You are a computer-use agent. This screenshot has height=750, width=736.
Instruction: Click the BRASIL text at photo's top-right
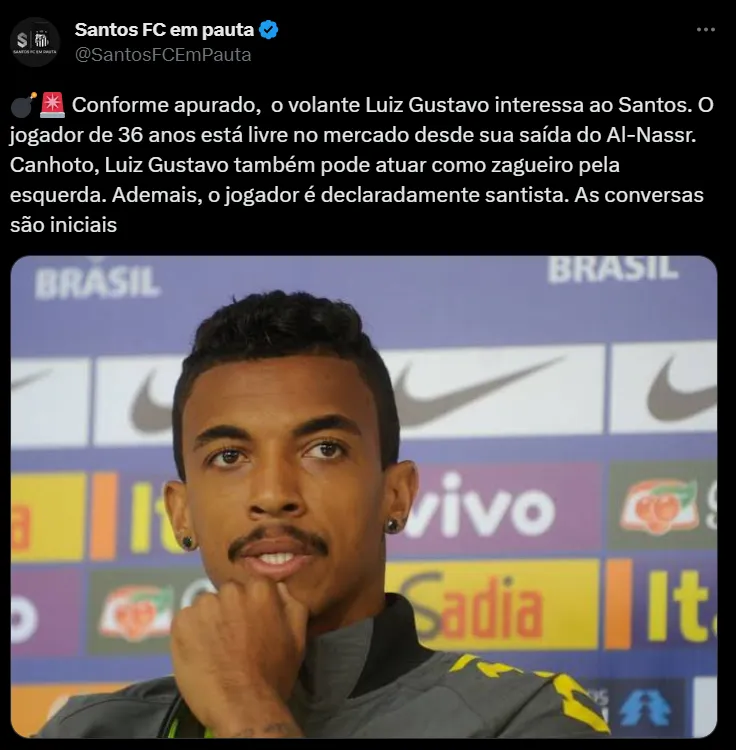[613, 269]
